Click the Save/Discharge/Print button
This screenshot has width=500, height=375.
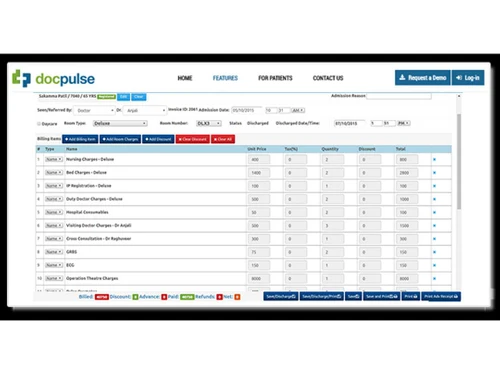tap(321, 296)
